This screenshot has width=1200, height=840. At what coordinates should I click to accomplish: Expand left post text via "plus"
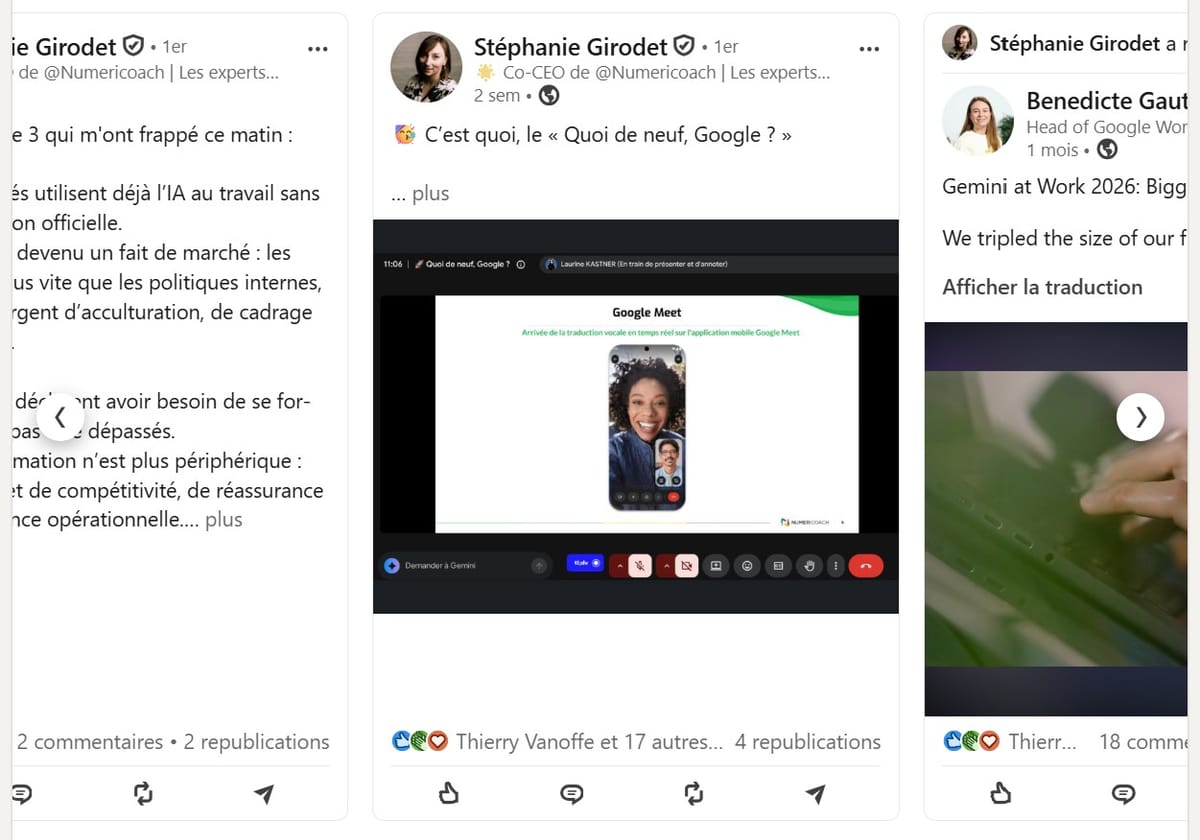[x=224, y=520]
